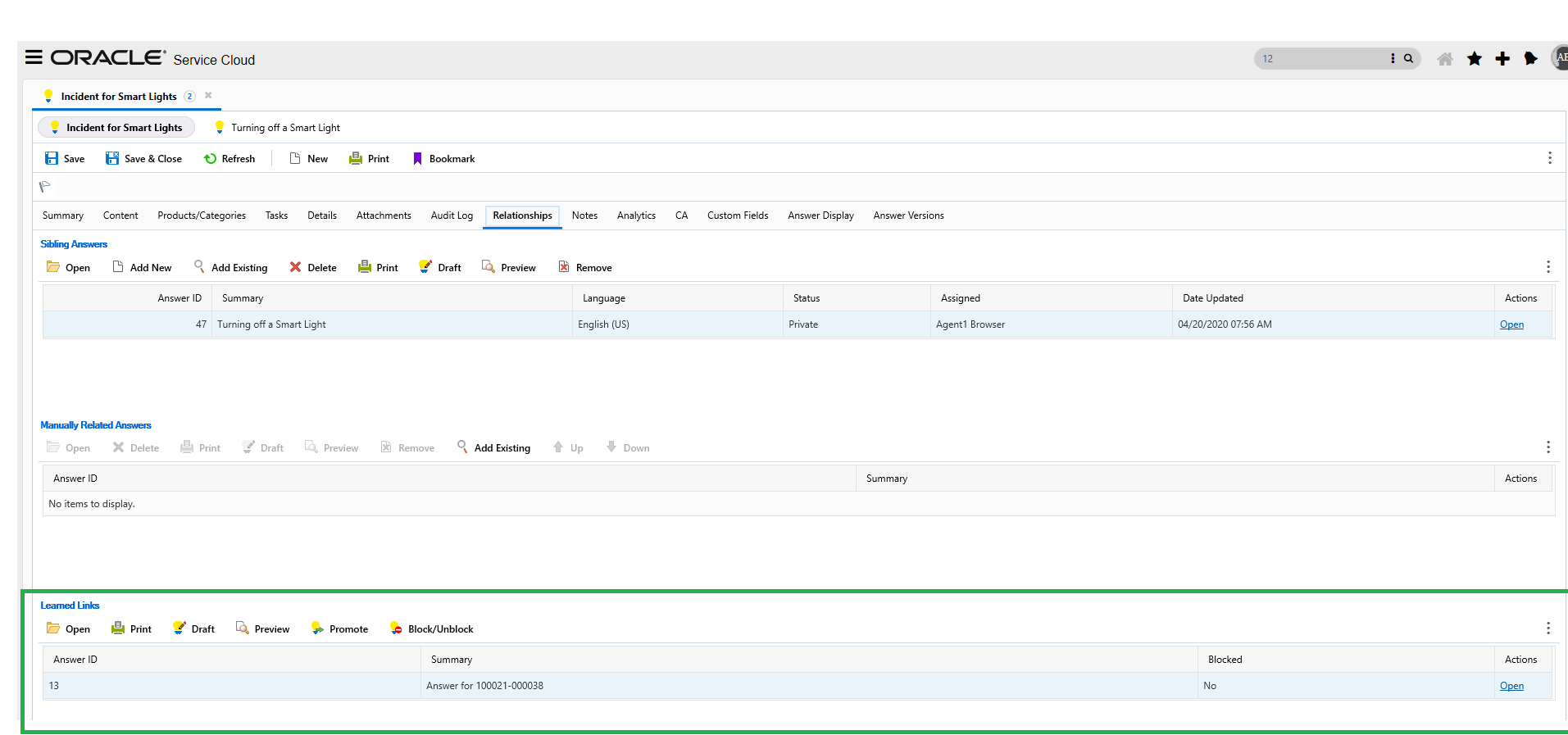Screen dimensions: 1568x735
Task: Click Open in Learned Links toolbar
Action: 68,629
